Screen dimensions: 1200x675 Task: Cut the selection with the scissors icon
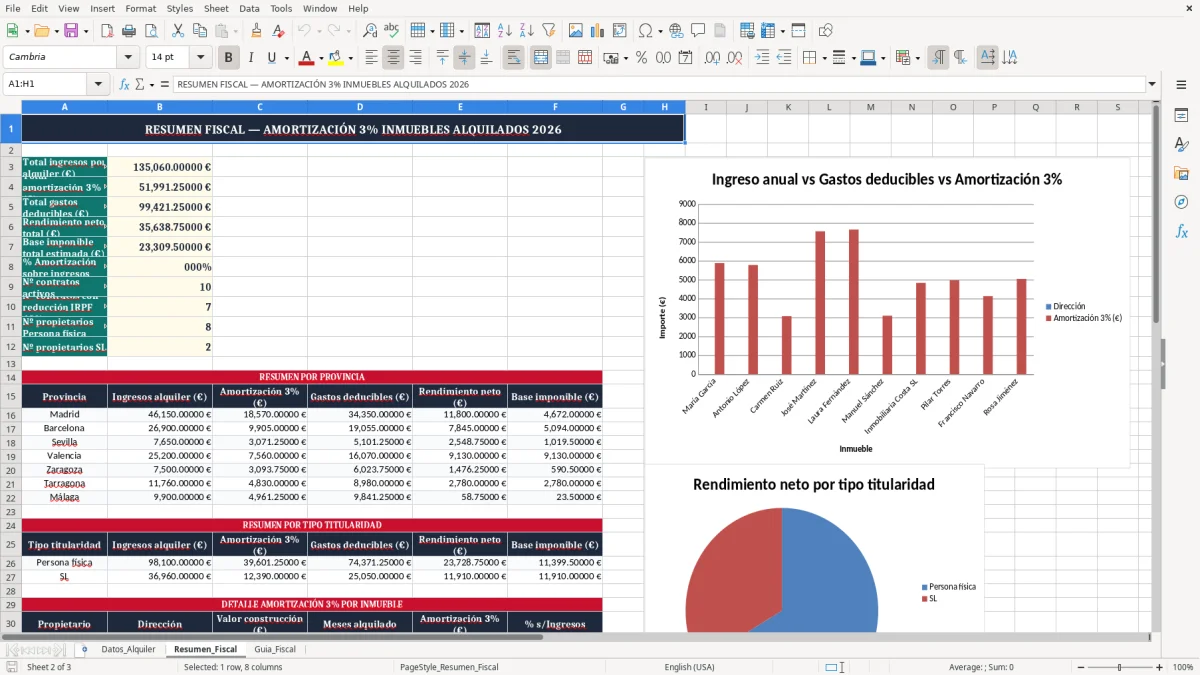coord(177,31)
